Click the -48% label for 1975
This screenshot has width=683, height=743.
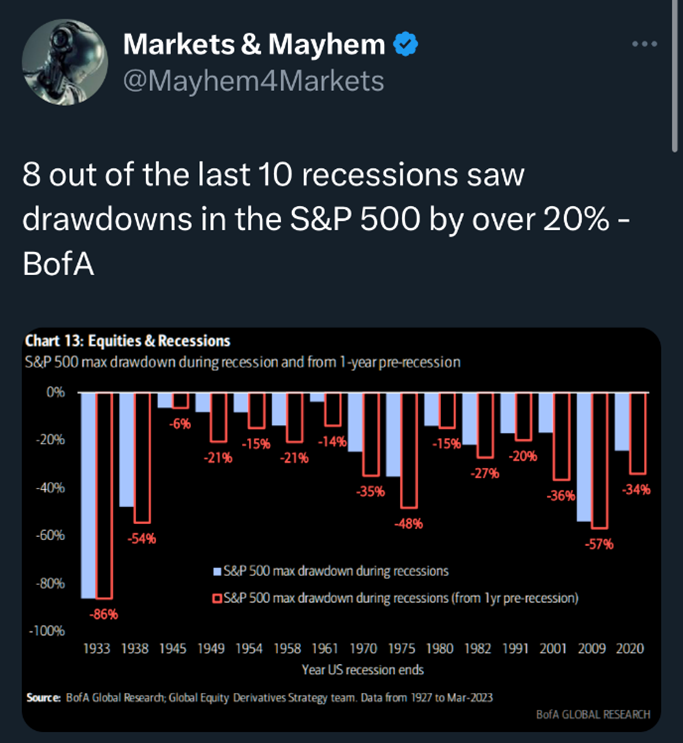pyautogui.click(x=409, y=523)
